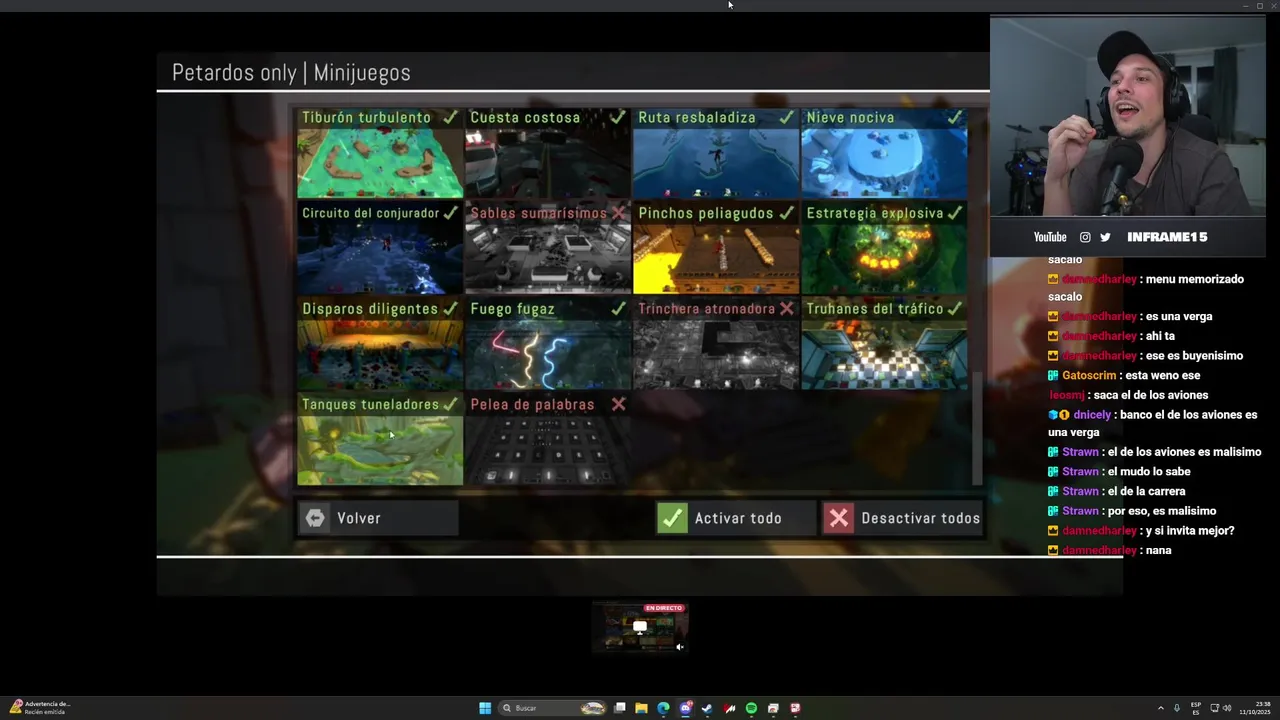Viewport: 1280px width, 720px height.
Task: Open the red square app in the taskbar
Action: point(795,708)
